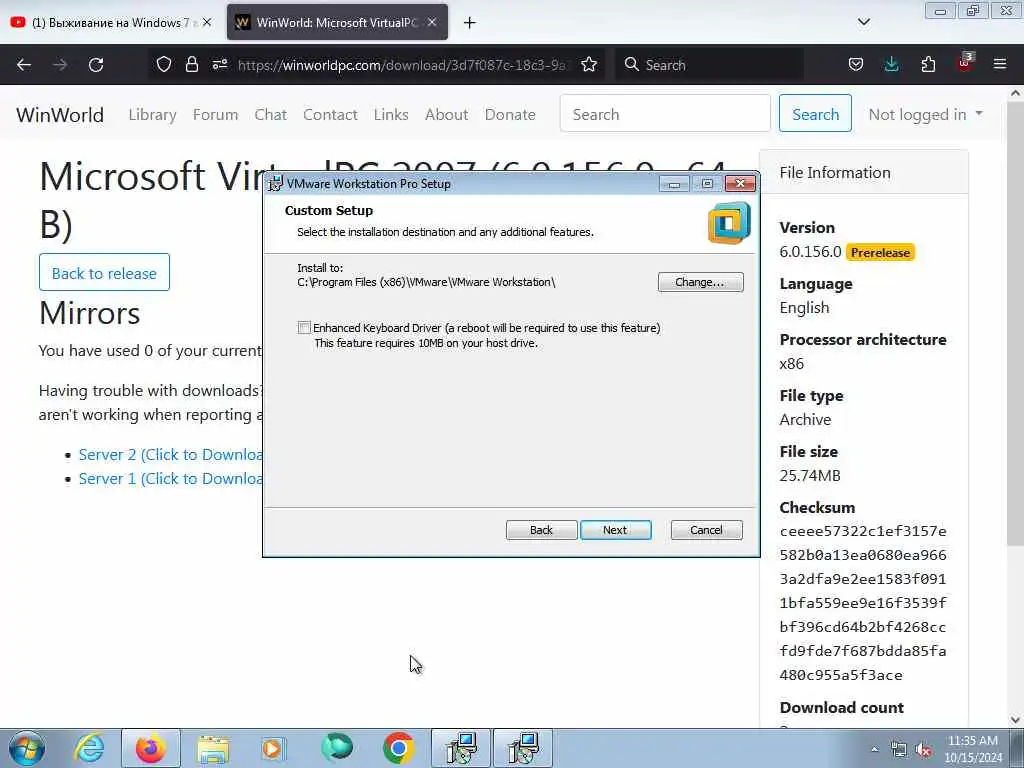
Task: Open the extensions puzzle icon
Action: 928,65
